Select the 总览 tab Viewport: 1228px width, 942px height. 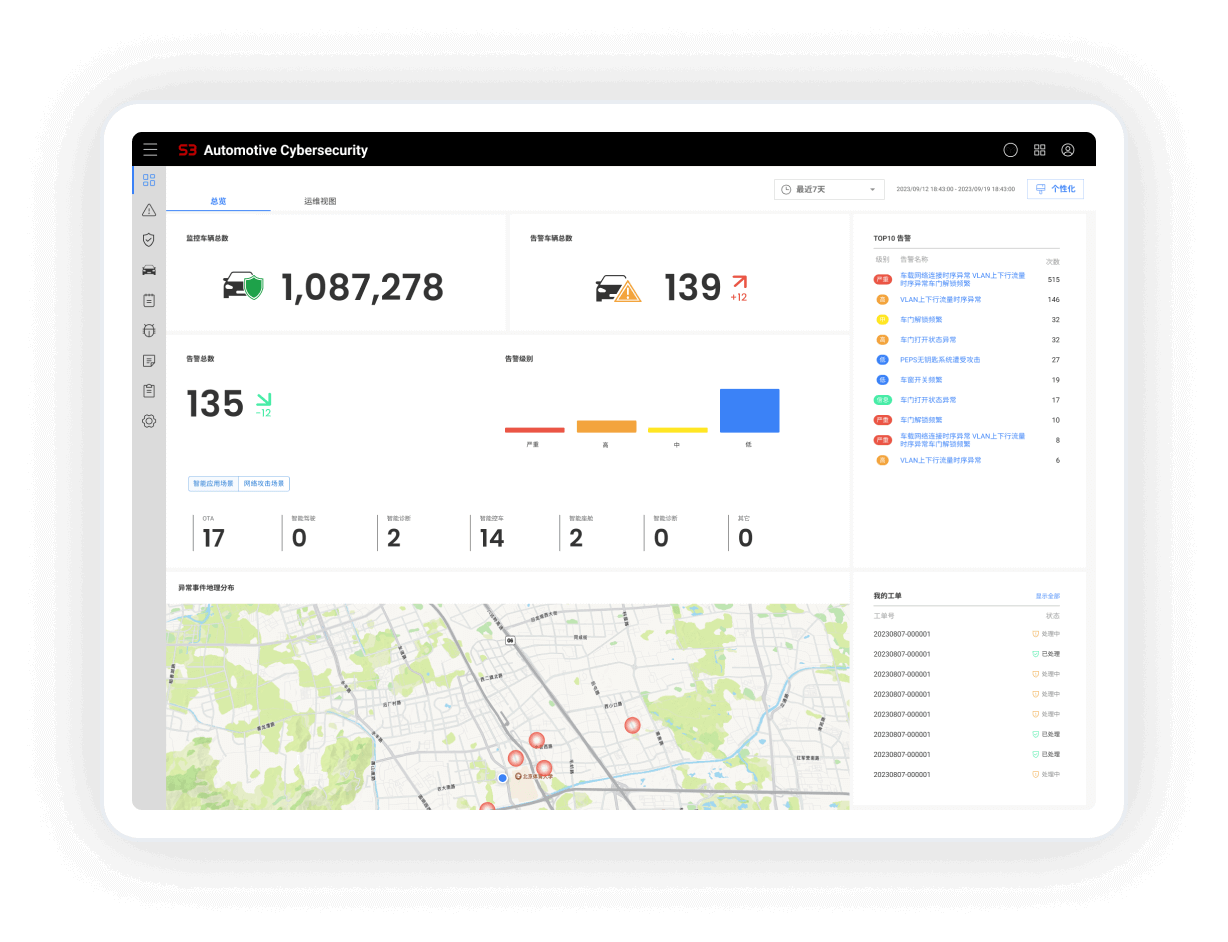click(x=218, y=201)
